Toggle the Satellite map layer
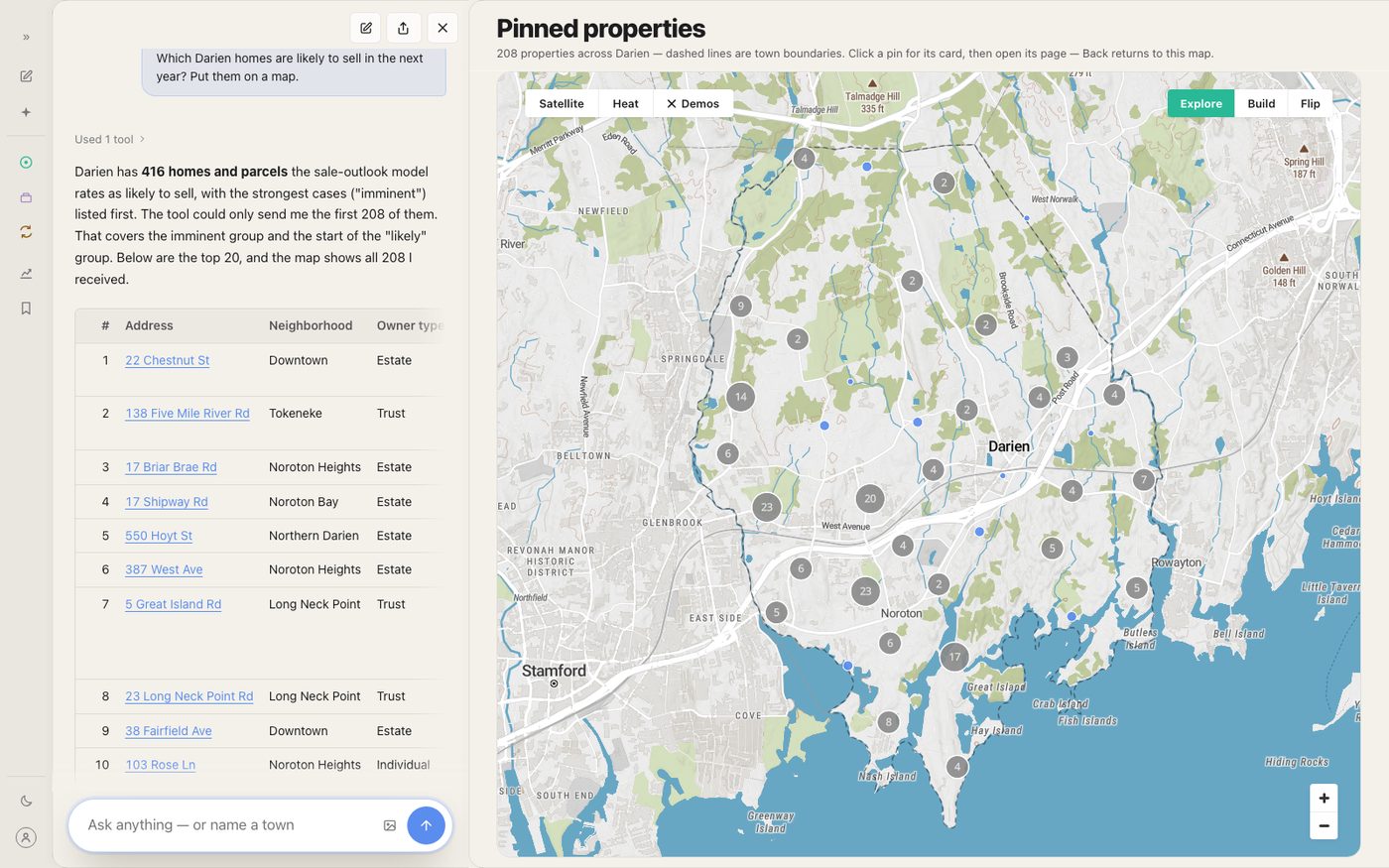 (562, 104)
